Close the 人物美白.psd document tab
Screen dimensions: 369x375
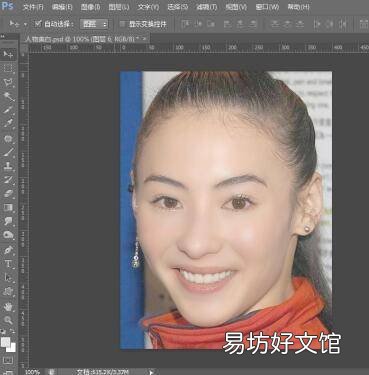(145, 39)
